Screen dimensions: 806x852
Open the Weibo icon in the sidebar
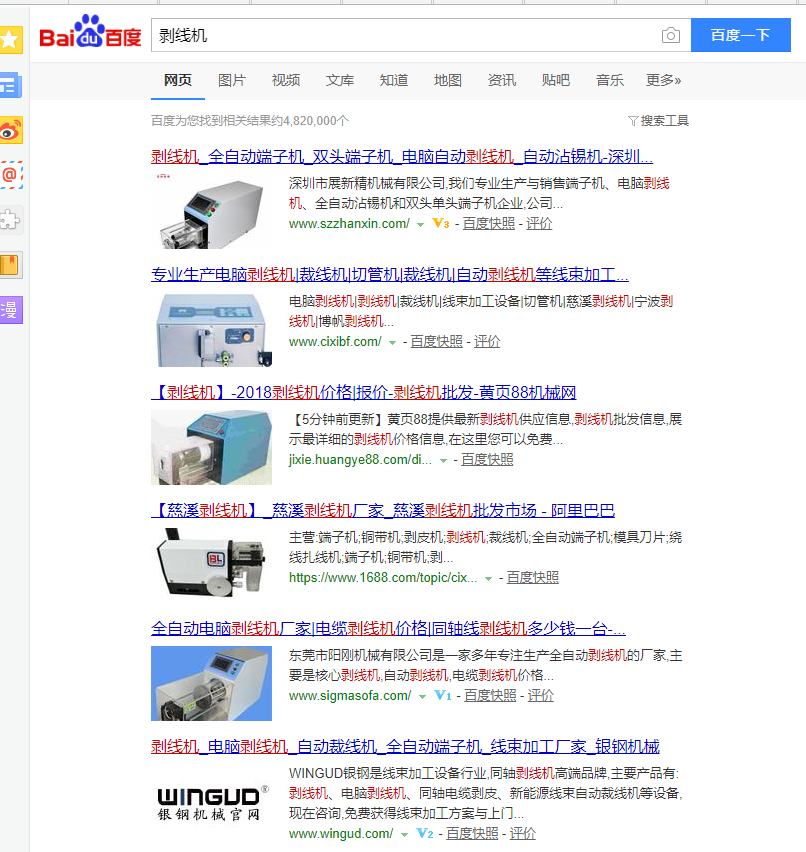pyautogui.click(x=10, y=130)
